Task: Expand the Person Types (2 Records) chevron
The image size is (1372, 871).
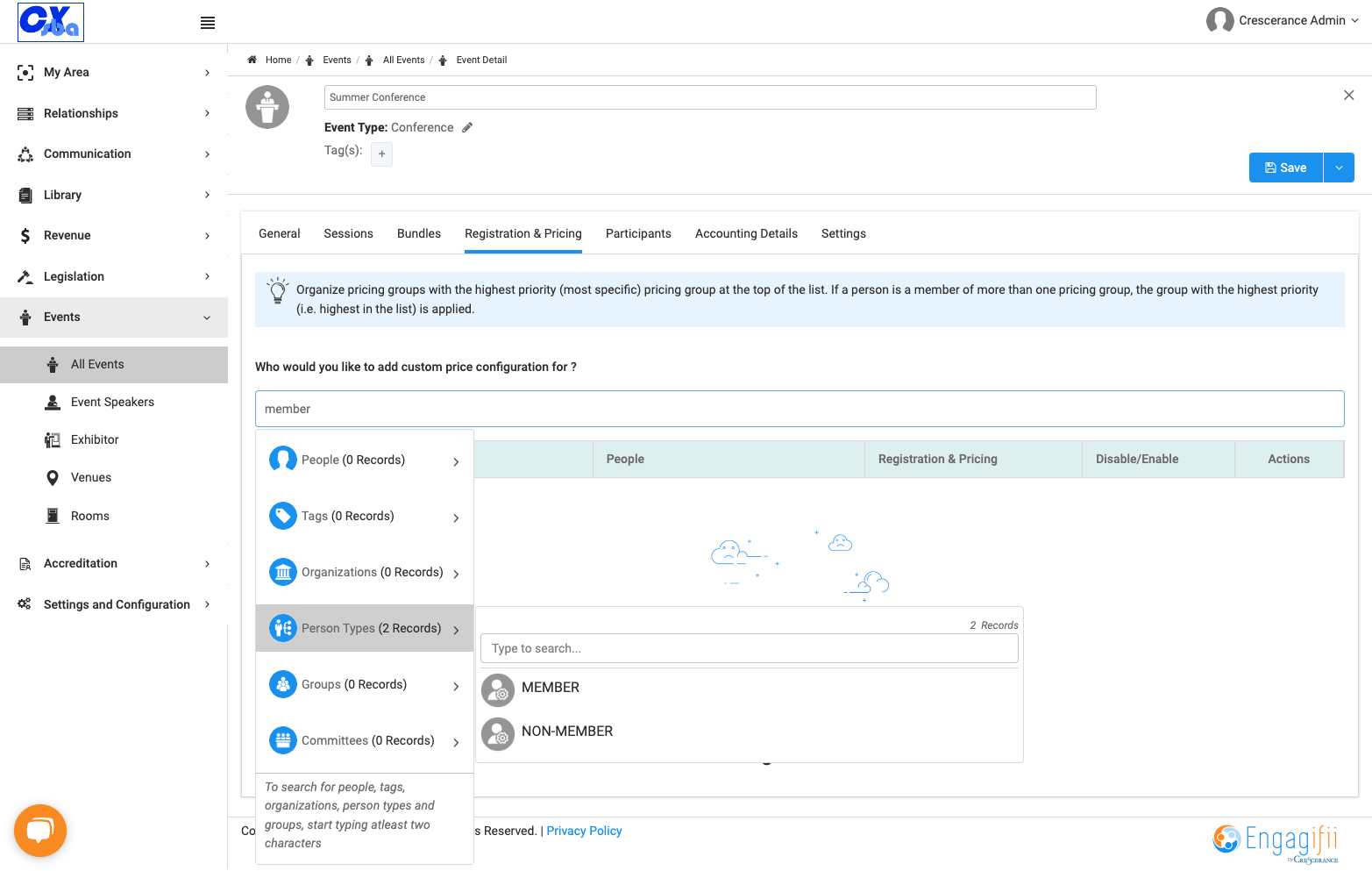Action: click(456, 630)
